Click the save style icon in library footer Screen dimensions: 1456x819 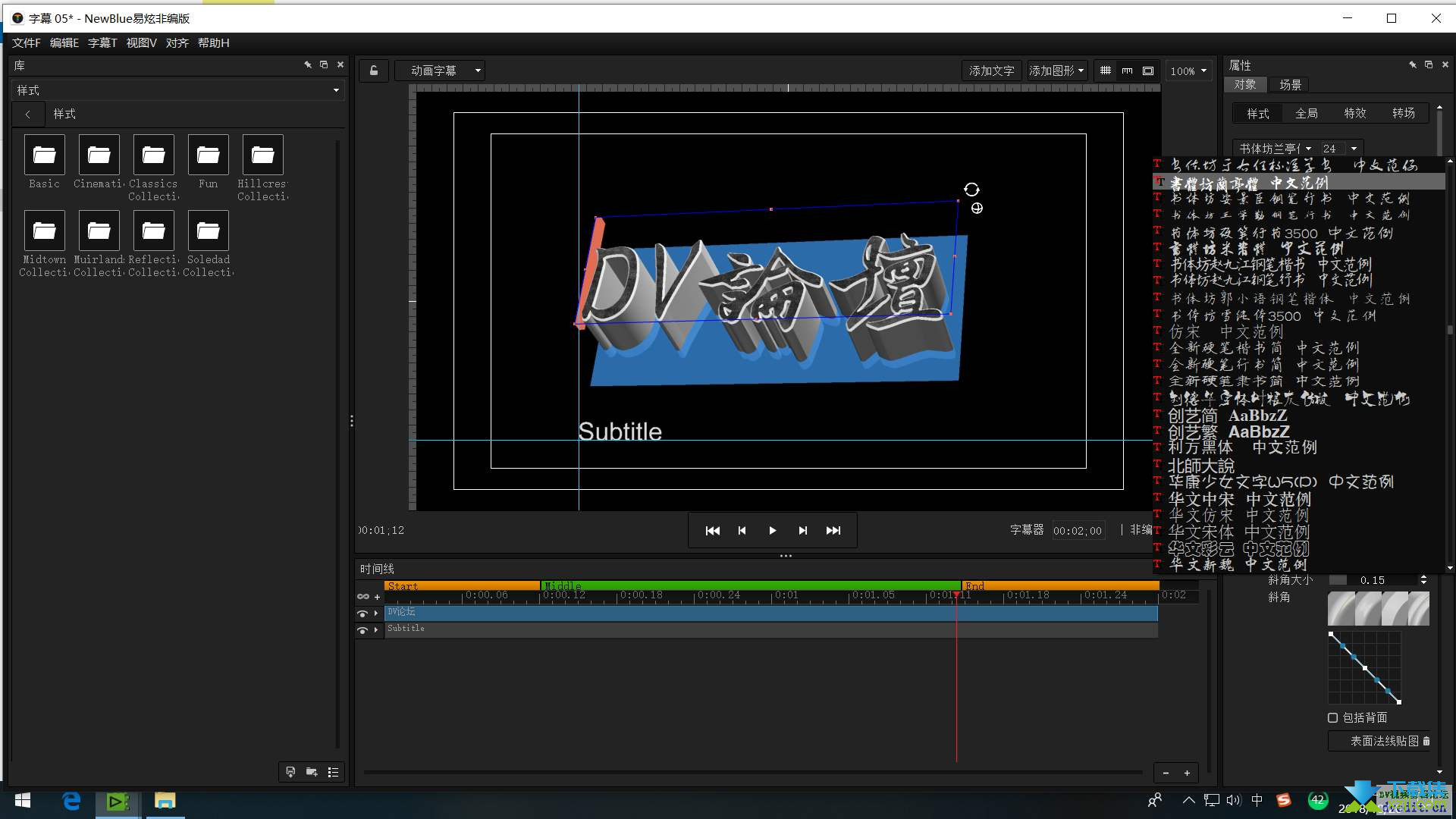tap(290, 772)
